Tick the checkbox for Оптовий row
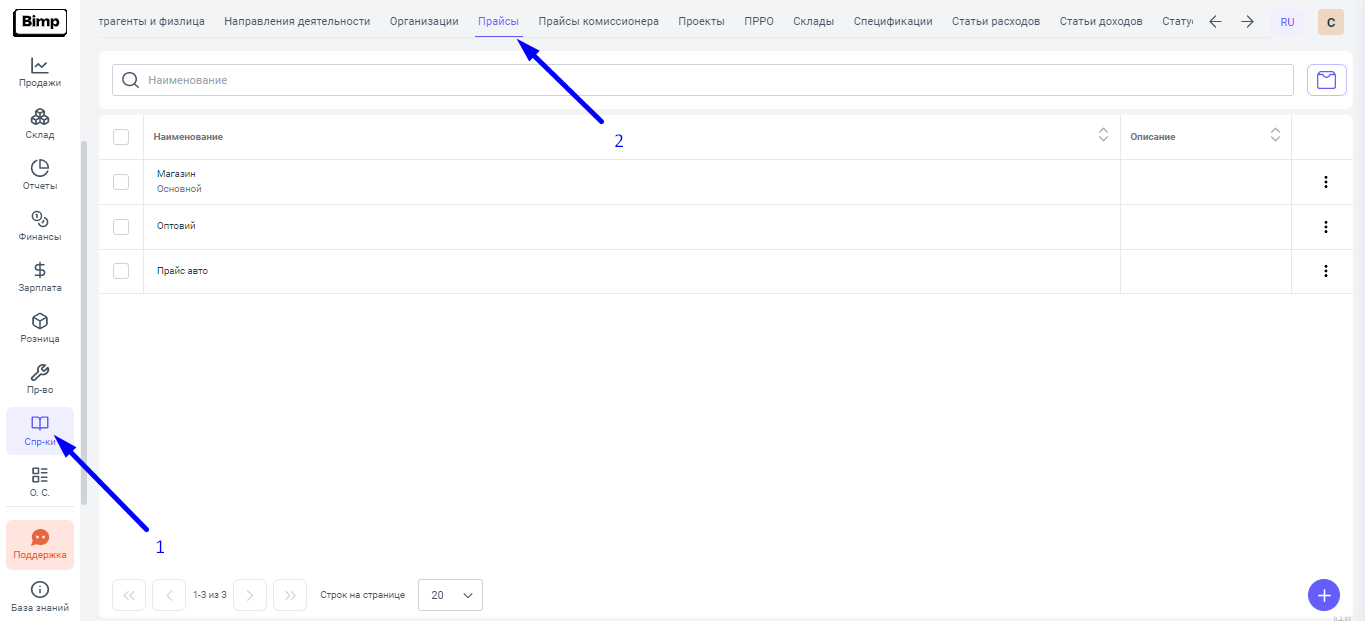The width and height of the screenshot is (1365, 621). 121,227
